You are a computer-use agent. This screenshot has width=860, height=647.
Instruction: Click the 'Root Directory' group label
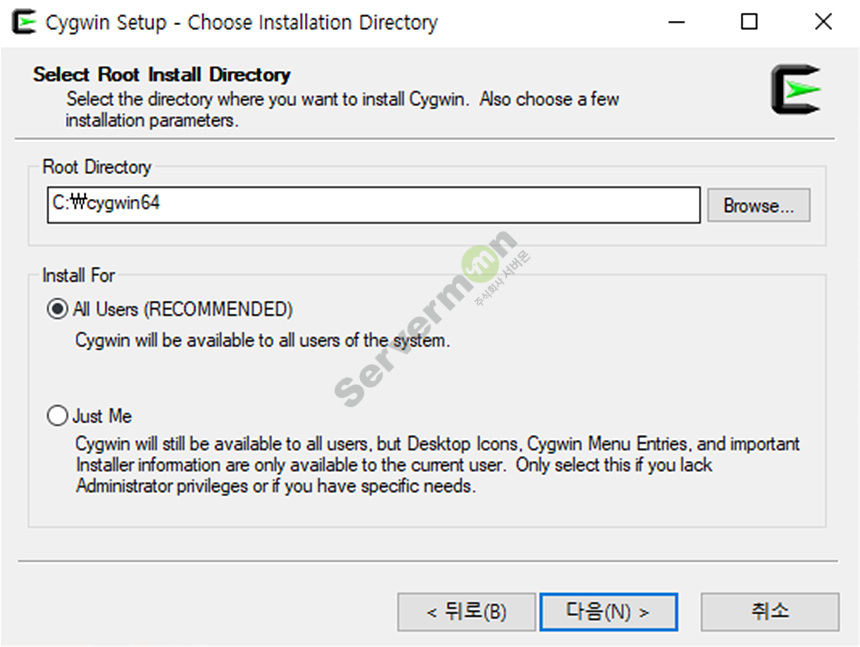tap(97, 167)
